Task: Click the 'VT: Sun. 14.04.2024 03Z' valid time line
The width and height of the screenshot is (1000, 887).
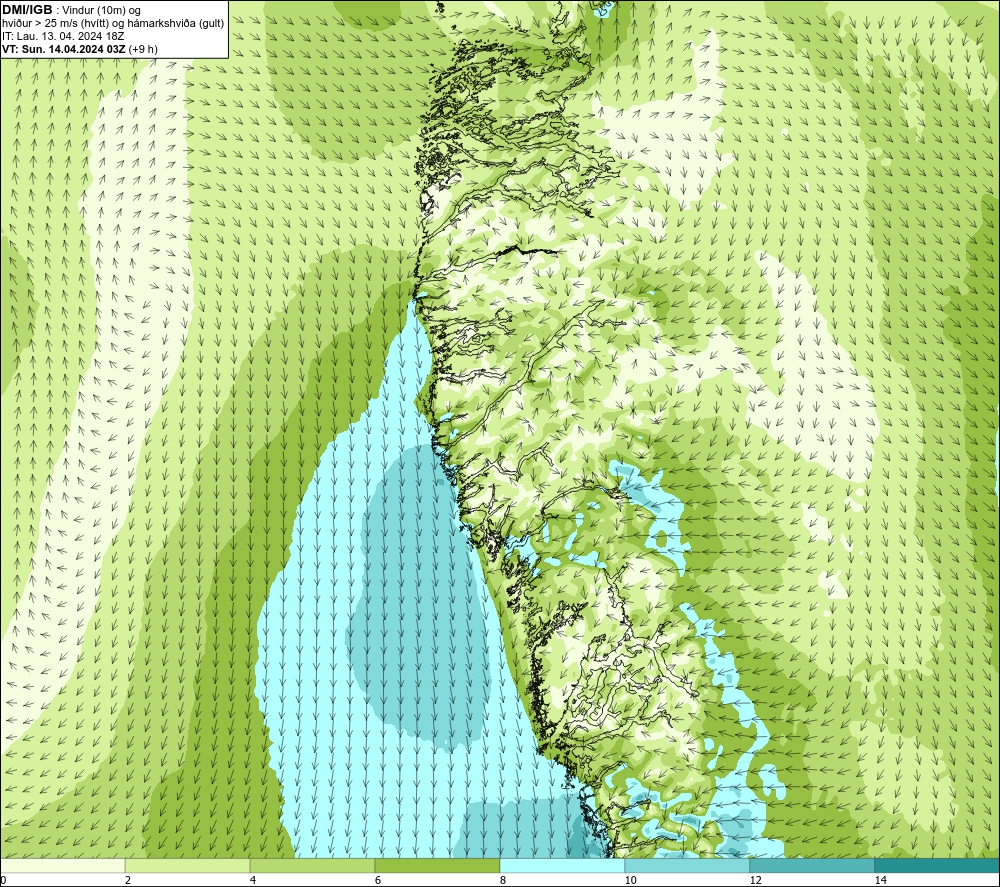Action: [x=80, y=49]
